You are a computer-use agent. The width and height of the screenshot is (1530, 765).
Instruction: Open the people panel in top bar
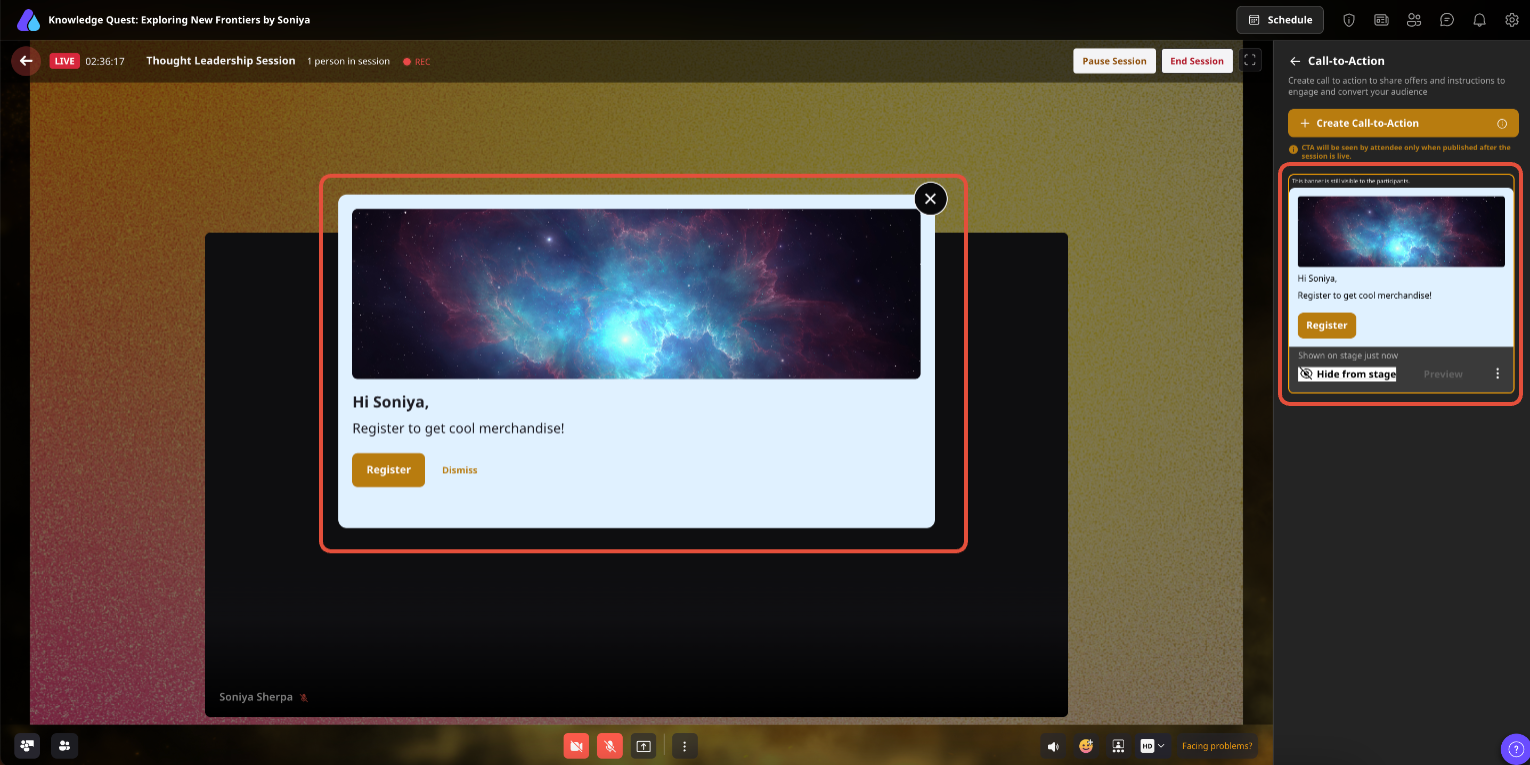click(1414, 19)
